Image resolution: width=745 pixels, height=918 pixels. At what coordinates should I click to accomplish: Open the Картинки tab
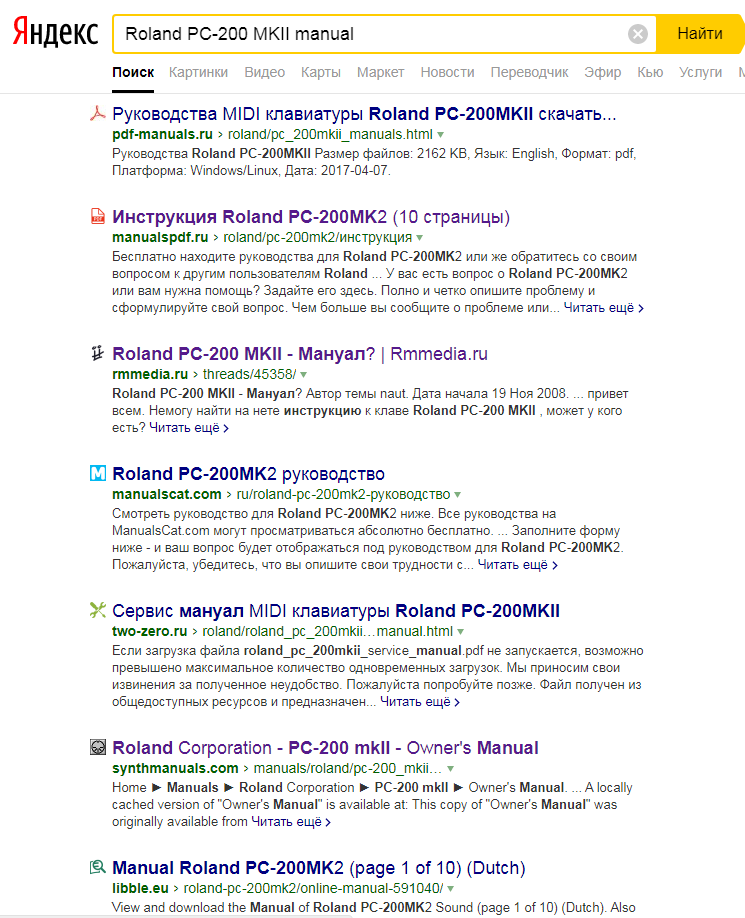[198, 73]
